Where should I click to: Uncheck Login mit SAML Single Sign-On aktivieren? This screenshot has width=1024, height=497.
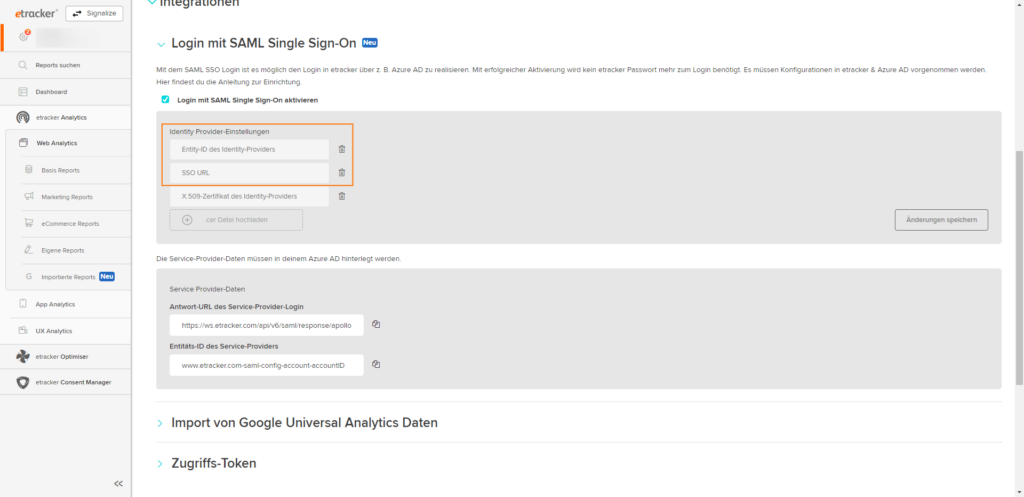click(x=165, y=100)
